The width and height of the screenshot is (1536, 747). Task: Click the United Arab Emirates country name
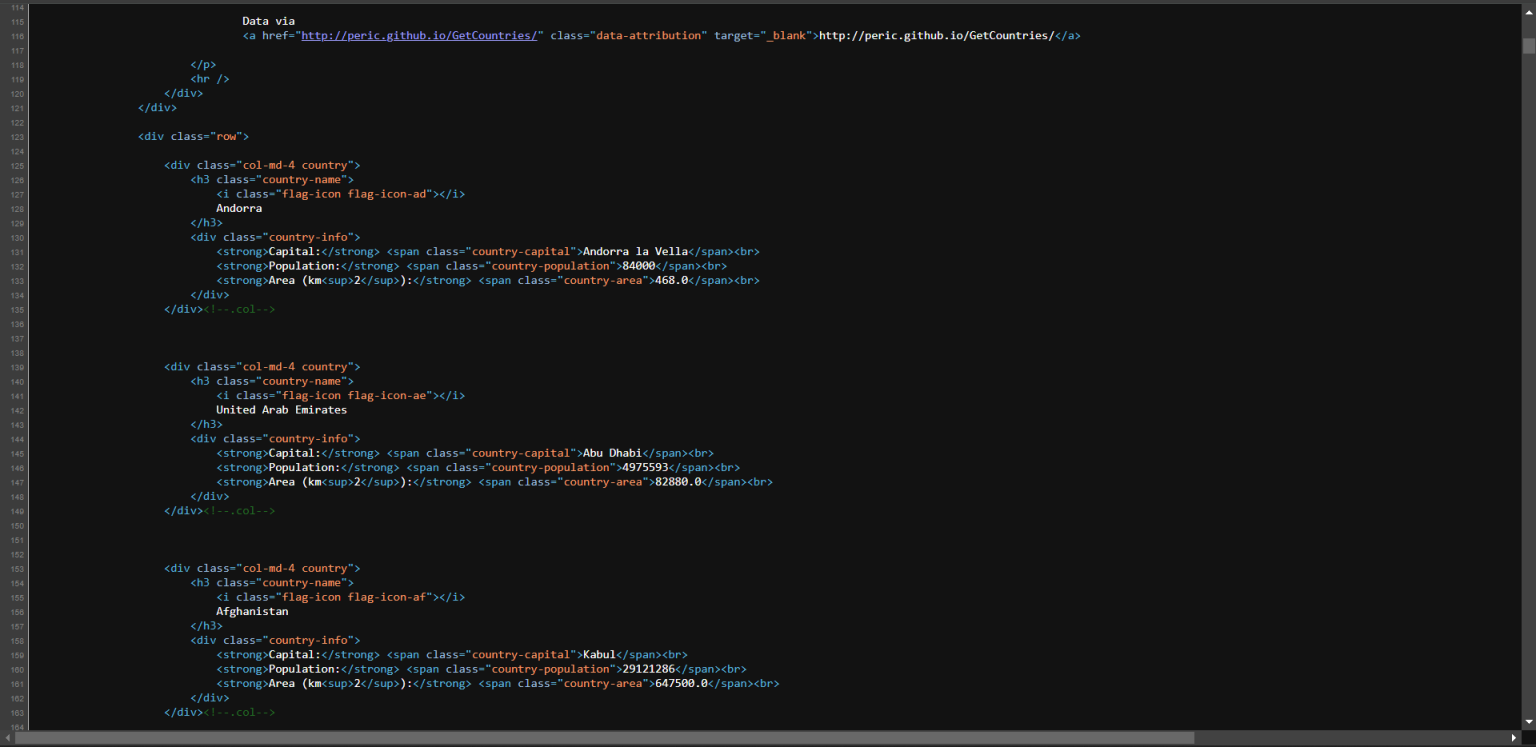pos(281,409)
